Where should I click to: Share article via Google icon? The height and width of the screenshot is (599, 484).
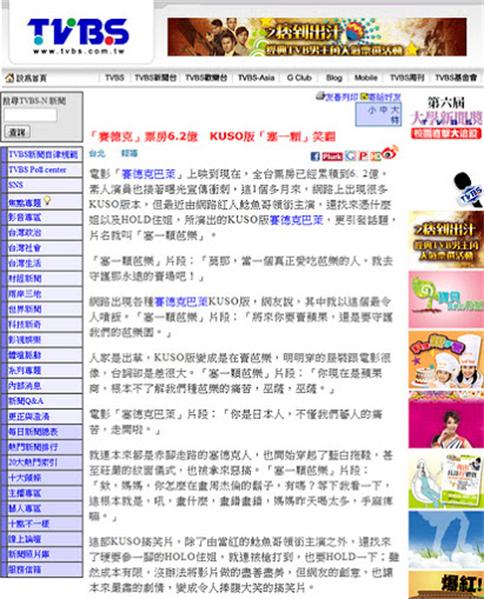(x=350, y=155)
